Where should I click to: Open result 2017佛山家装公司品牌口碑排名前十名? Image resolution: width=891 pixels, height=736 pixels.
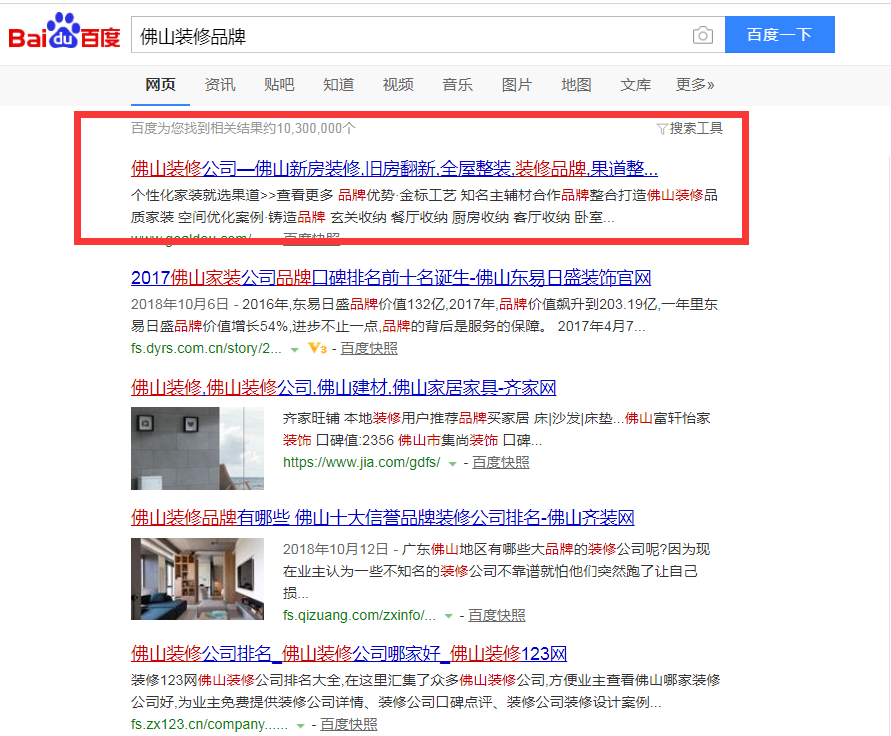pyautogui.click(x=391, y=278)
